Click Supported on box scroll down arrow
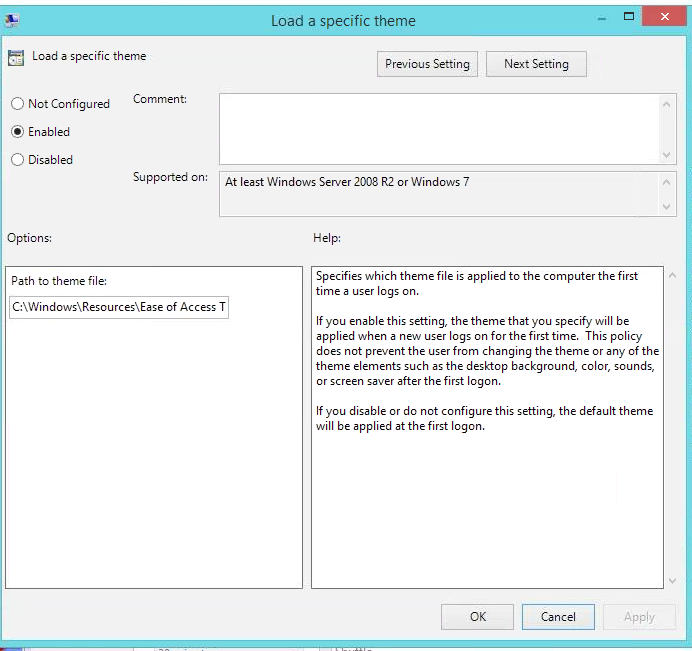Screen dimensions: 692x651 [x=668, y=207]
